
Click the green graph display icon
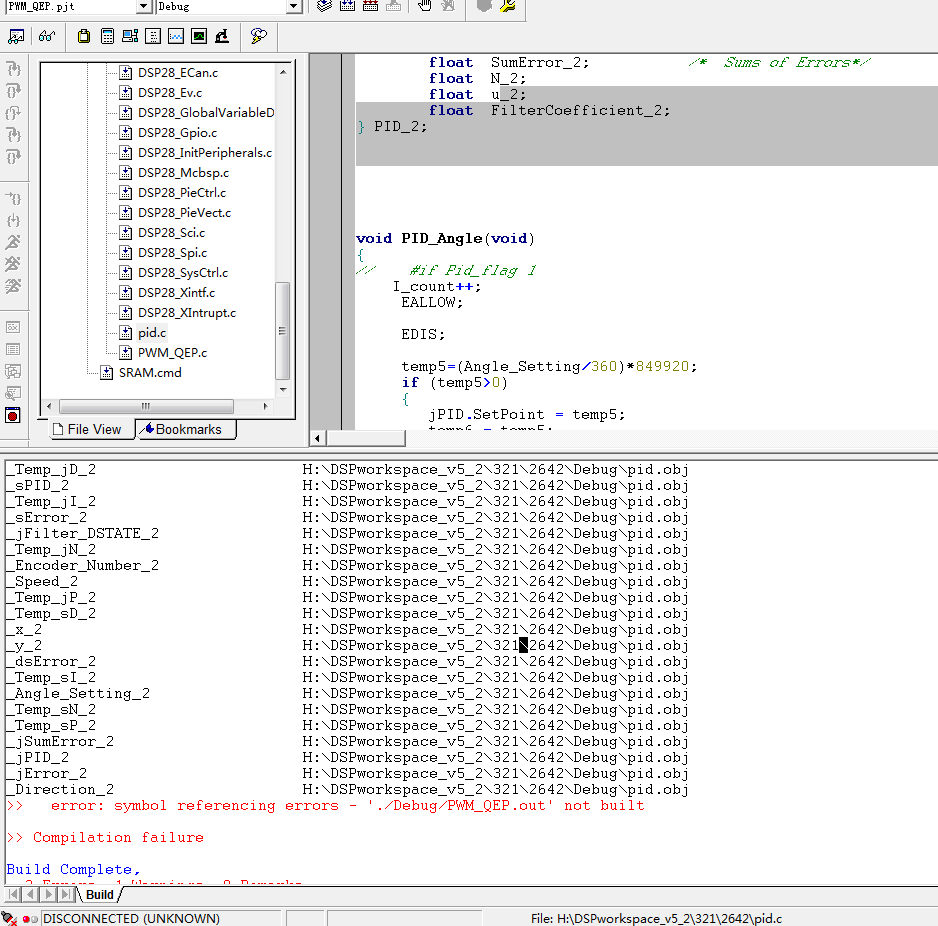coord(199,37)
